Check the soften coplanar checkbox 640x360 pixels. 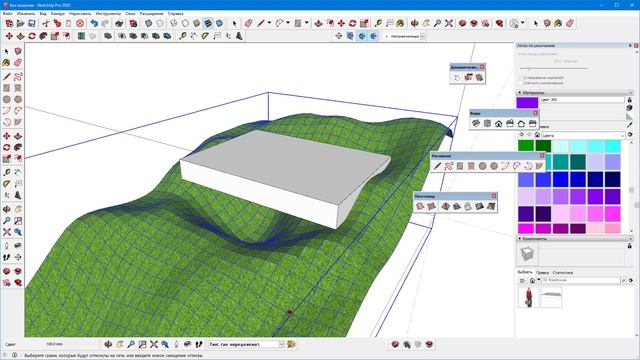tap(520, 83)
